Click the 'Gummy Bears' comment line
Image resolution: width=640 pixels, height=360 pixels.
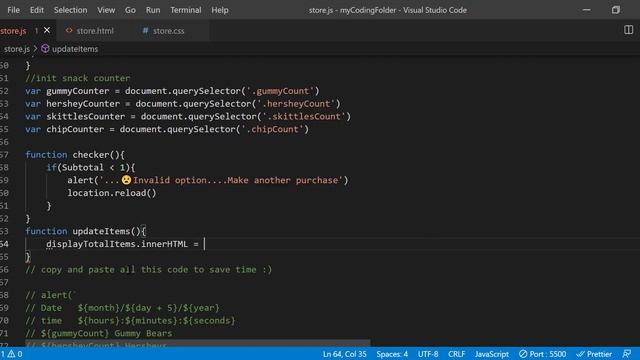click(99, 333)
